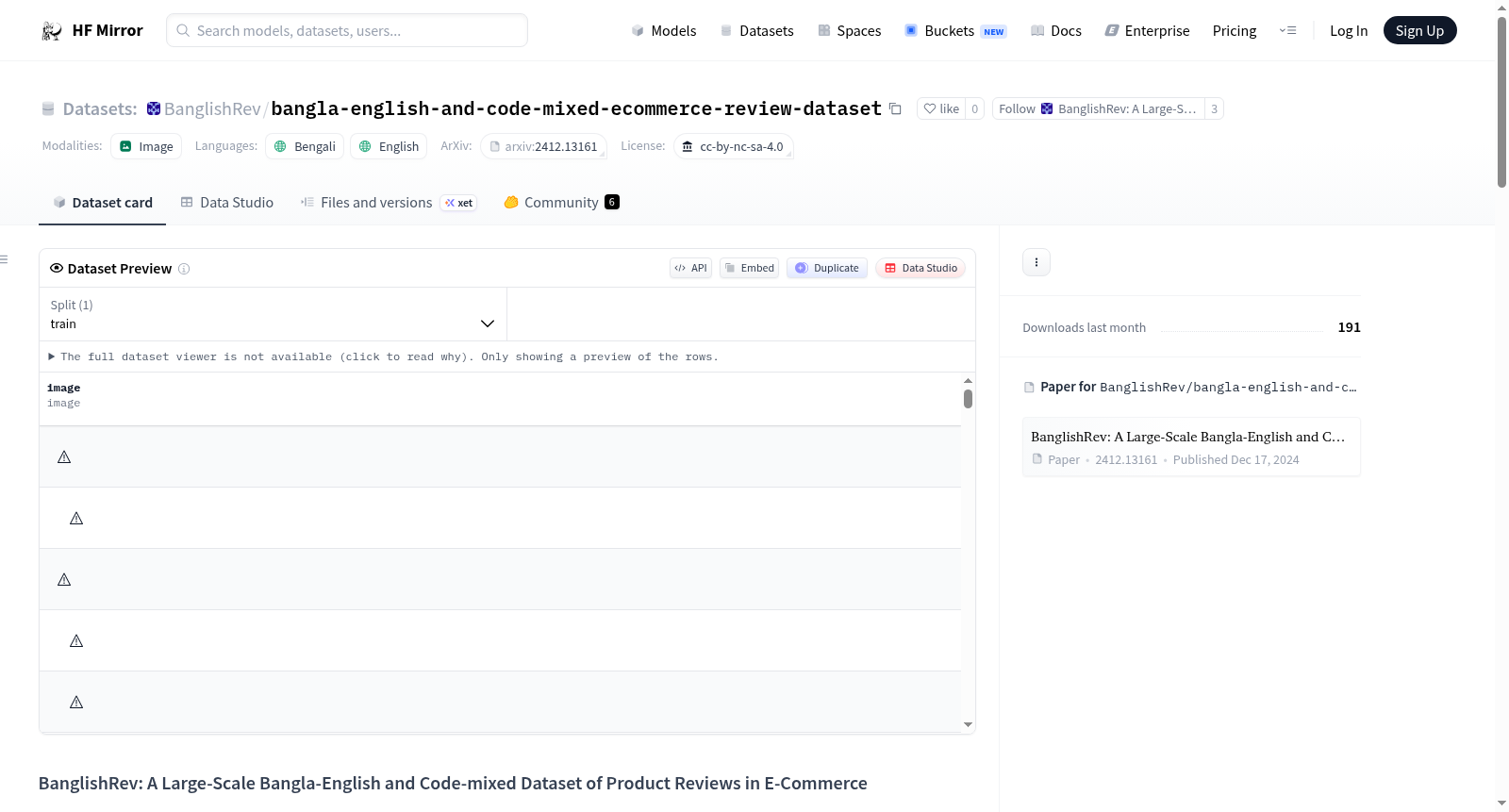The height and width of the screenshot is (812, 1509).
Task: Open the Split train dropdown
Action: pos(273,314)
